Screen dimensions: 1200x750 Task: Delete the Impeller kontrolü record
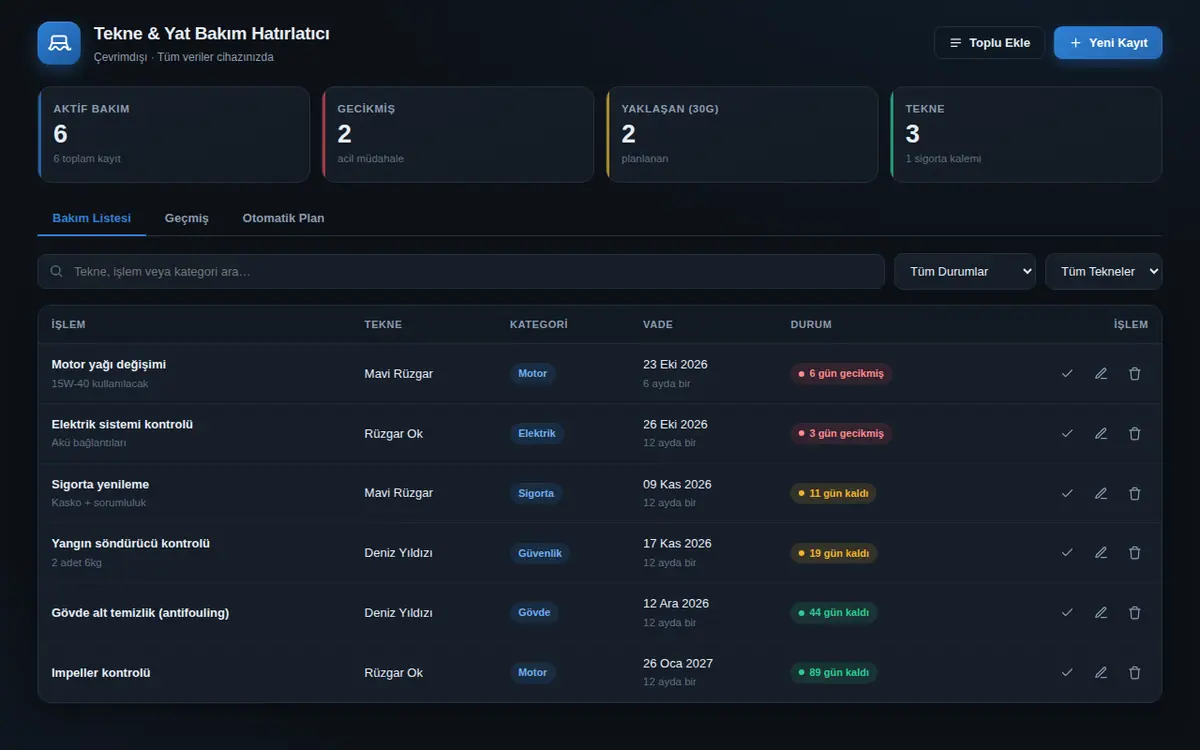point(1135,673)
